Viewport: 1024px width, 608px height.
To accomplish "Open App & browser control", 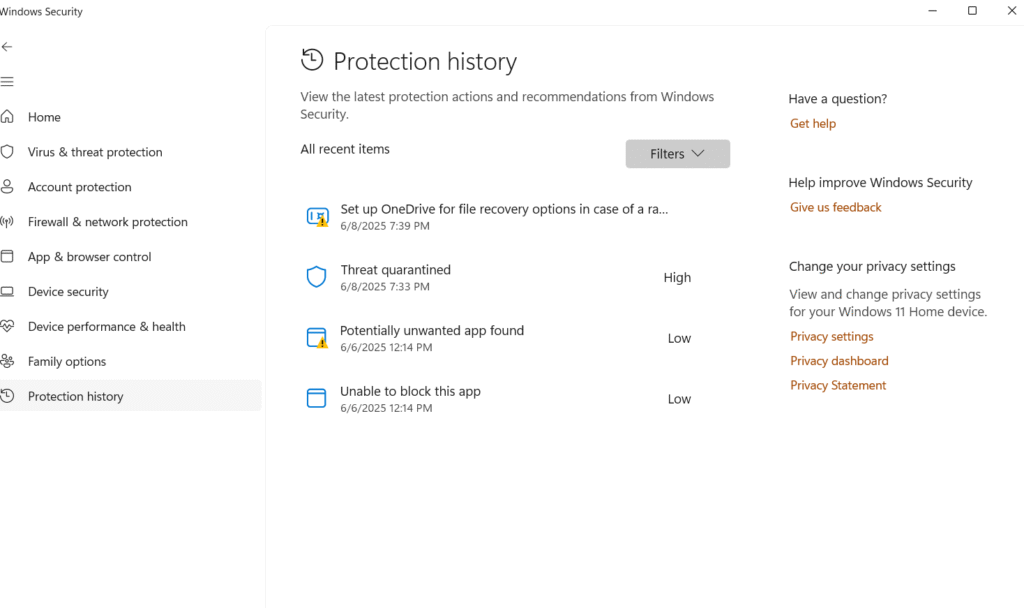I will click(89, 257).
